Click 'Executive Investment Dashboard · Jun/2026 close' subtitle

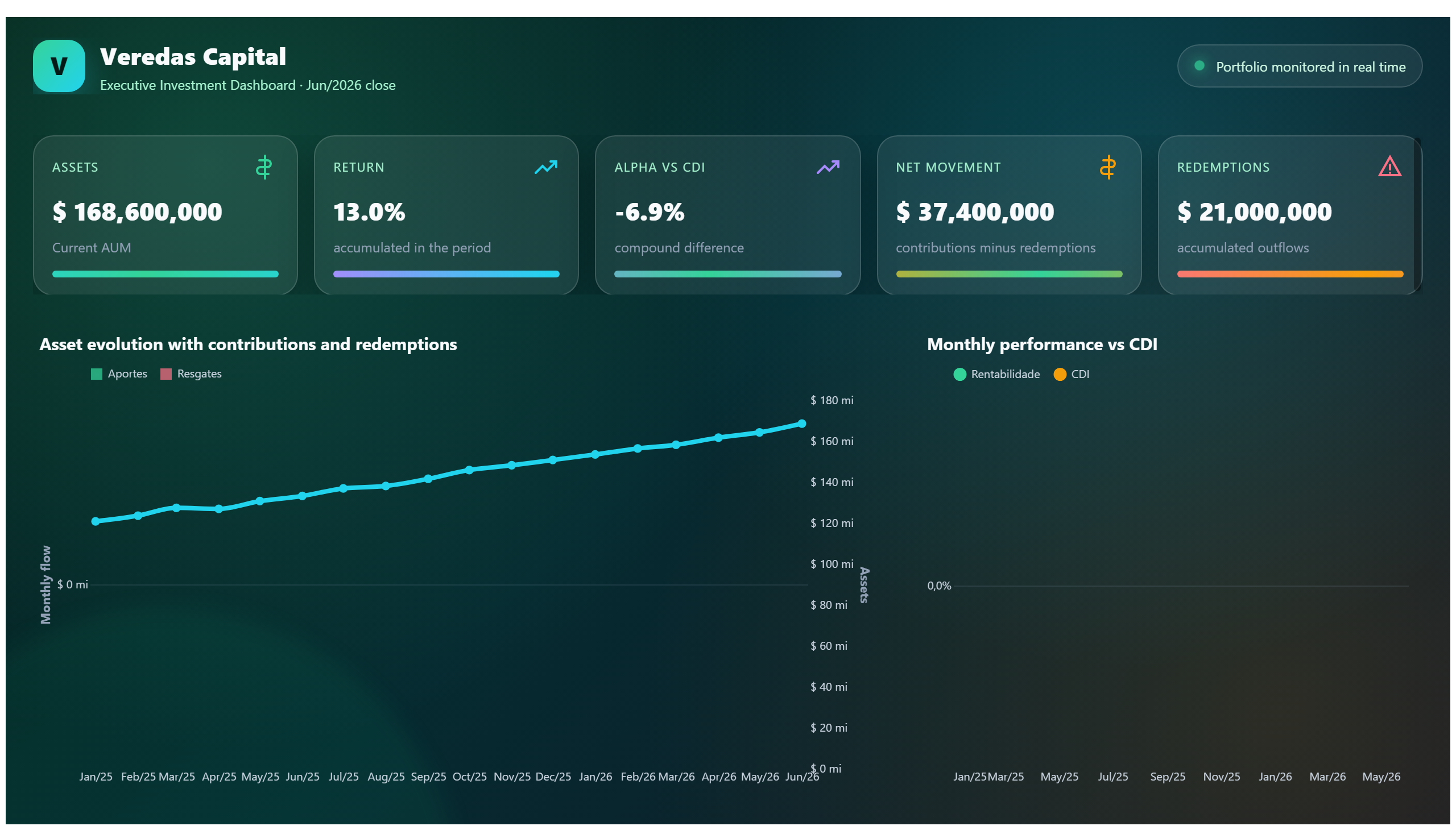(x=247, y=85)
